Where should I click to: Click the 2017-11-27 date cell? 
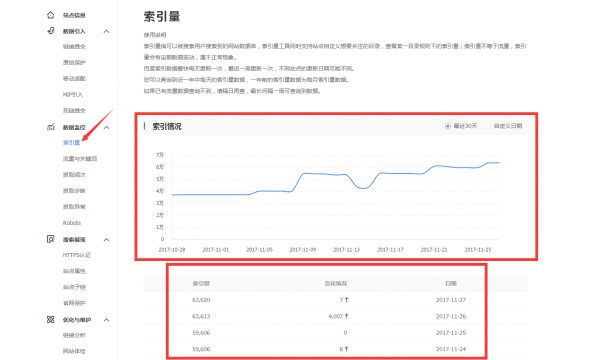click(x=451, y=300)
